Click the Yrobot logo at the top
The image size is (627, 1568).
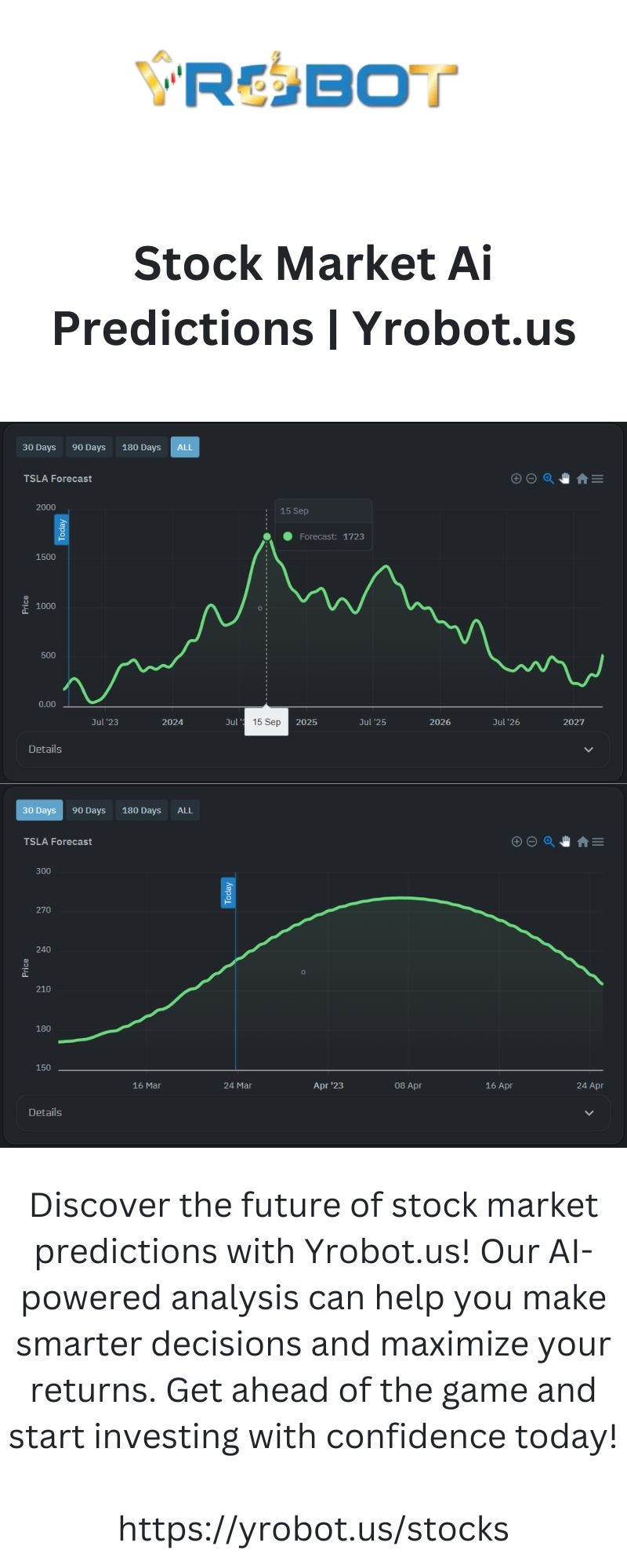[296, 79]
